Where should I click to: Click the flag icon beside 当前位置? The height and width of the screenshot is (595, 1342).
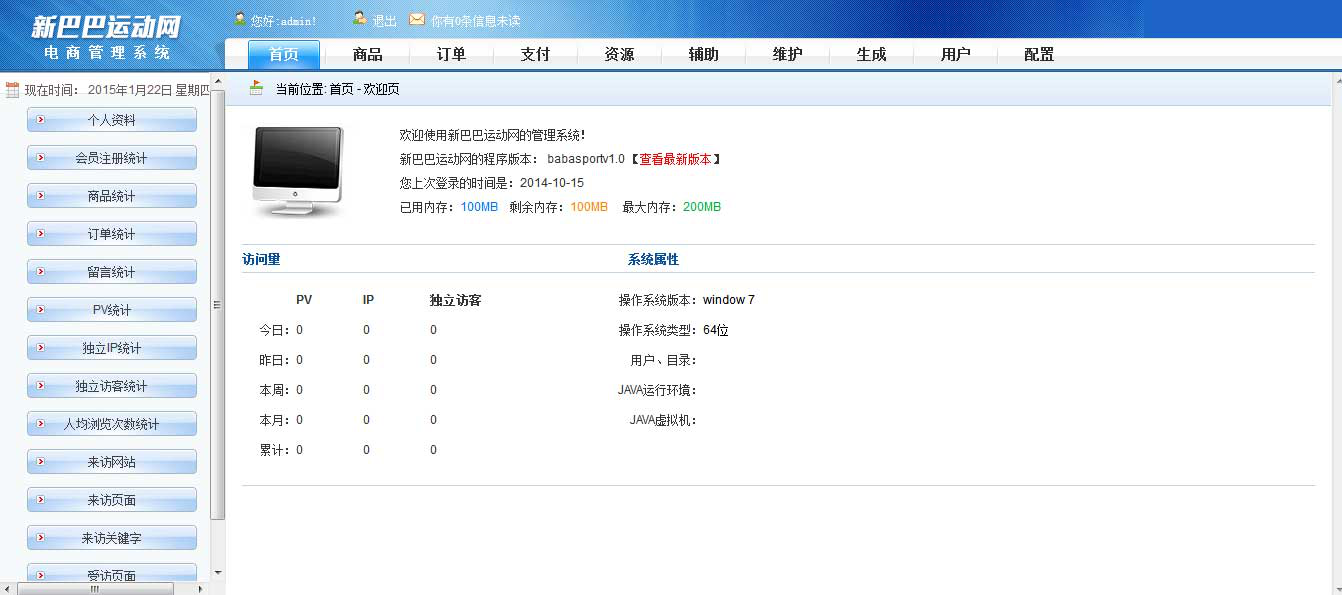pos(257,88)
